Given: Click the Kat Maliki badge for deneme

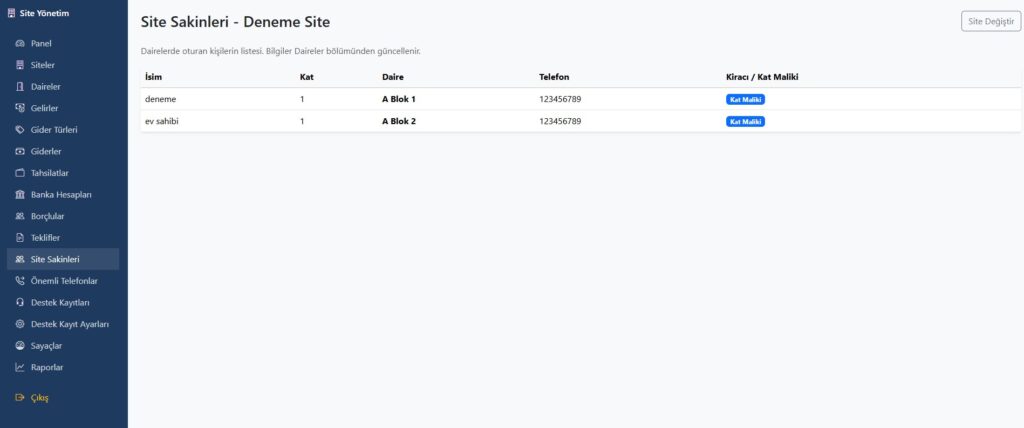Looking at the screenshot, I should click(x=745, y=99).
